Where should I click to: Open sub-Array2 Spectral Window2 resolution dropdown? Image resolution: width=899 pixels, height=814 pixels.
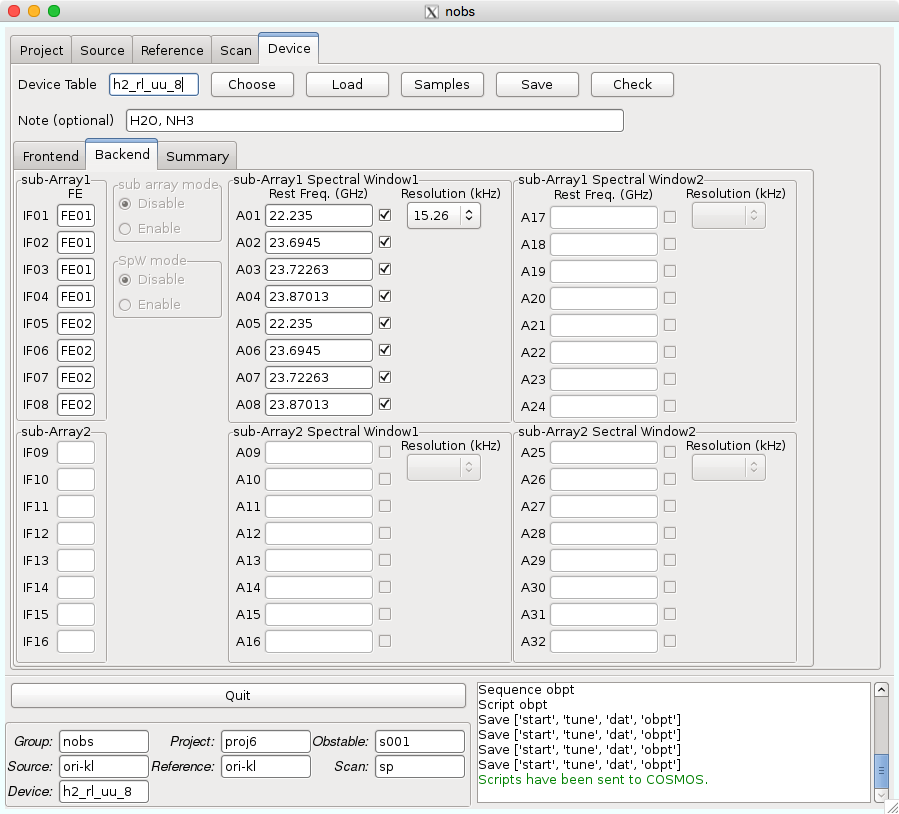tap(729, 468)
